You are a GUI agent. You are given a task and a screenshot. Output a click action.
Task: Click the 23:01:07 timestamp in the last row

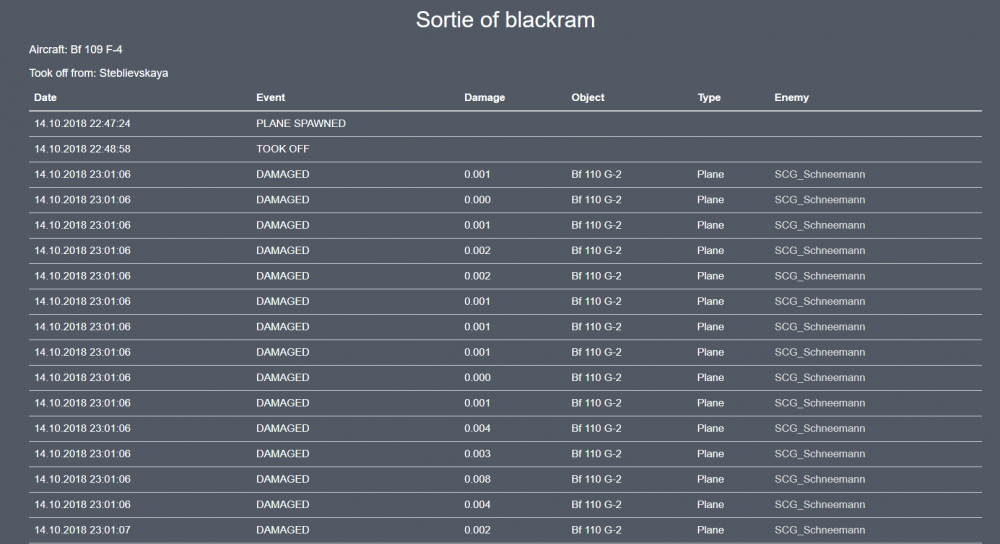click(x=82, y=530)
